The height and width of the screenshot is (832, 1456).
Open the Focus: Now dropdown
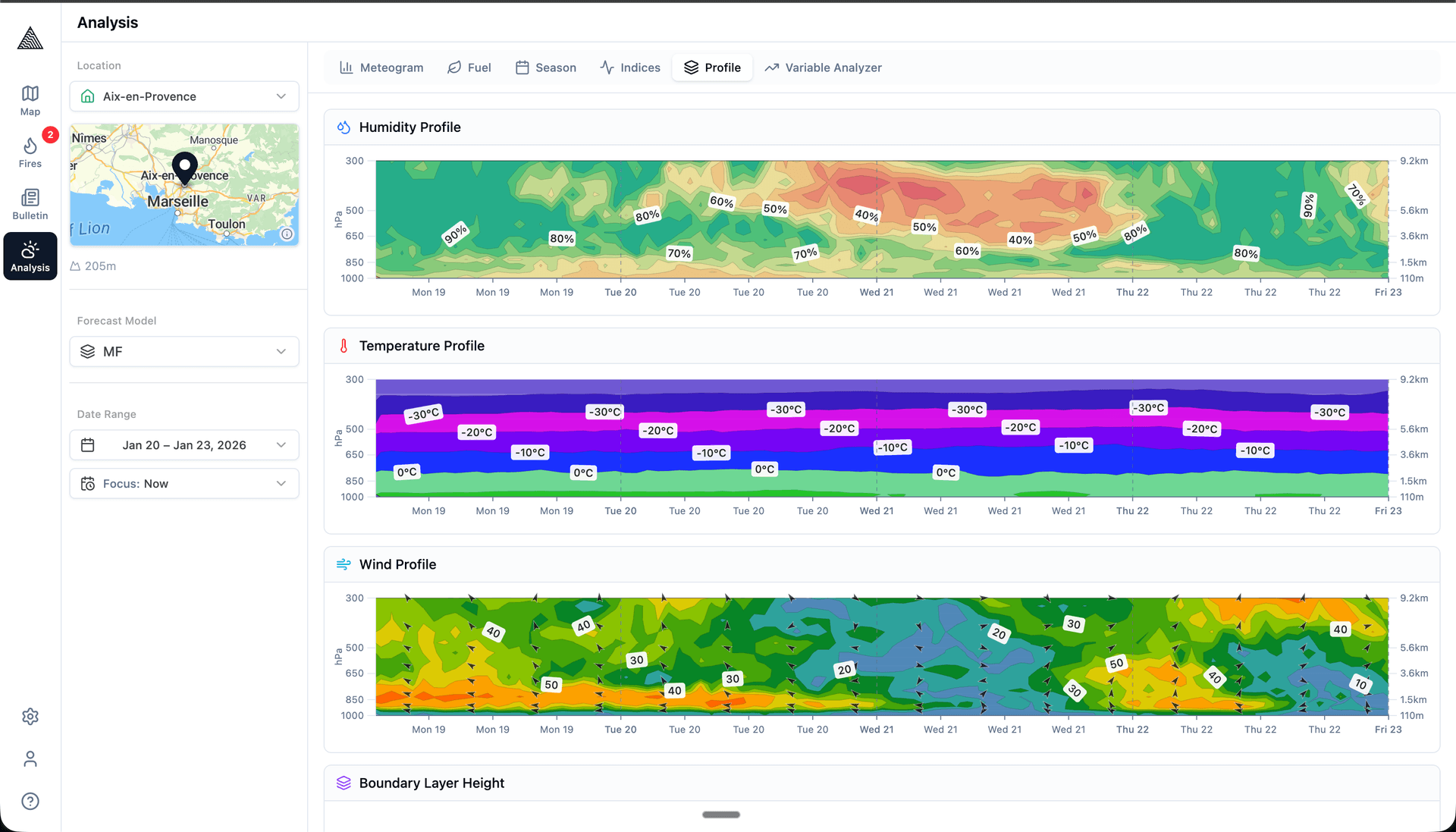[x=184, y=483]
